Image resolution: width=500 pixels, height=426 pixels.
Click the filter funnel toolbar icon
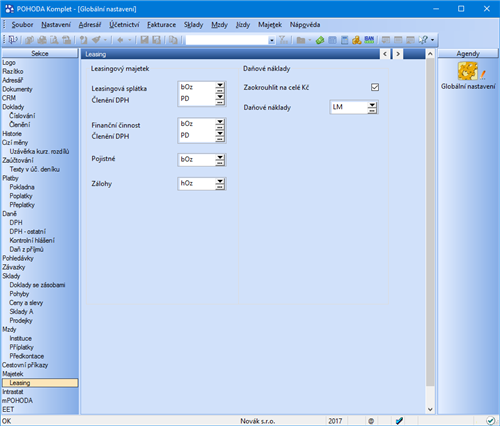(x=284, y=40)
